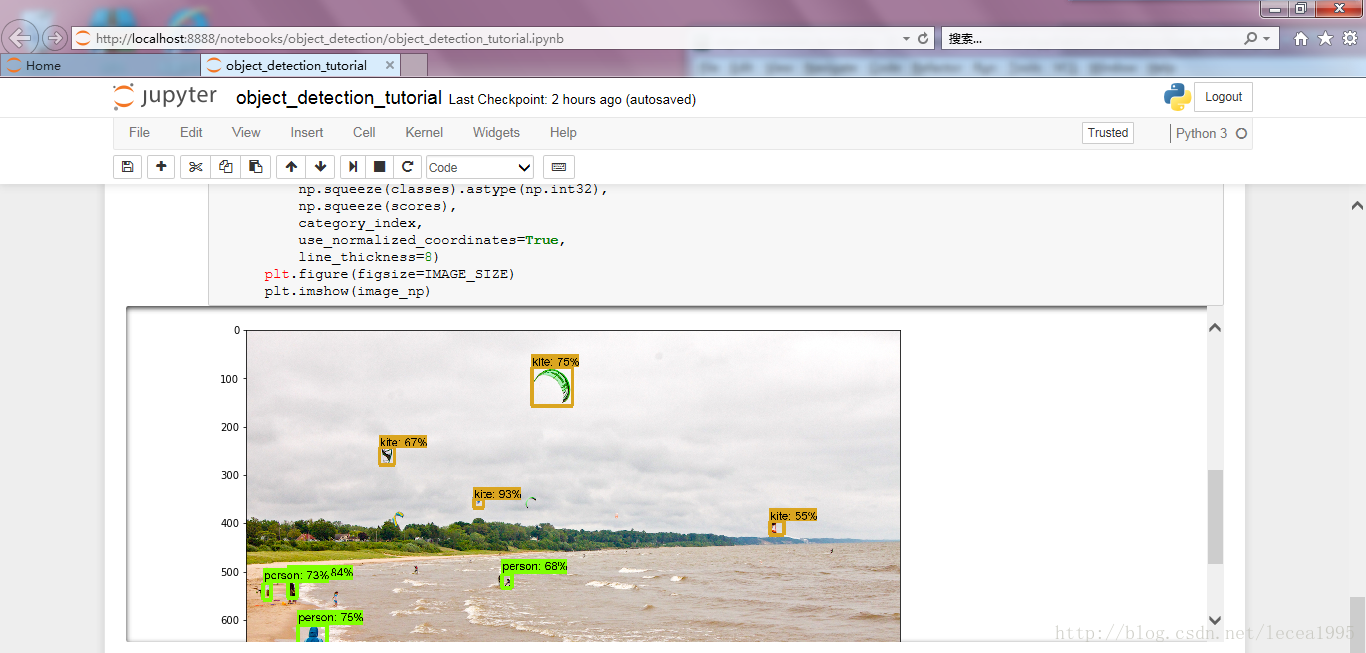Cut selected cells with scissors icon
The width and height of the screenshot is (1366, 653).
195,167
